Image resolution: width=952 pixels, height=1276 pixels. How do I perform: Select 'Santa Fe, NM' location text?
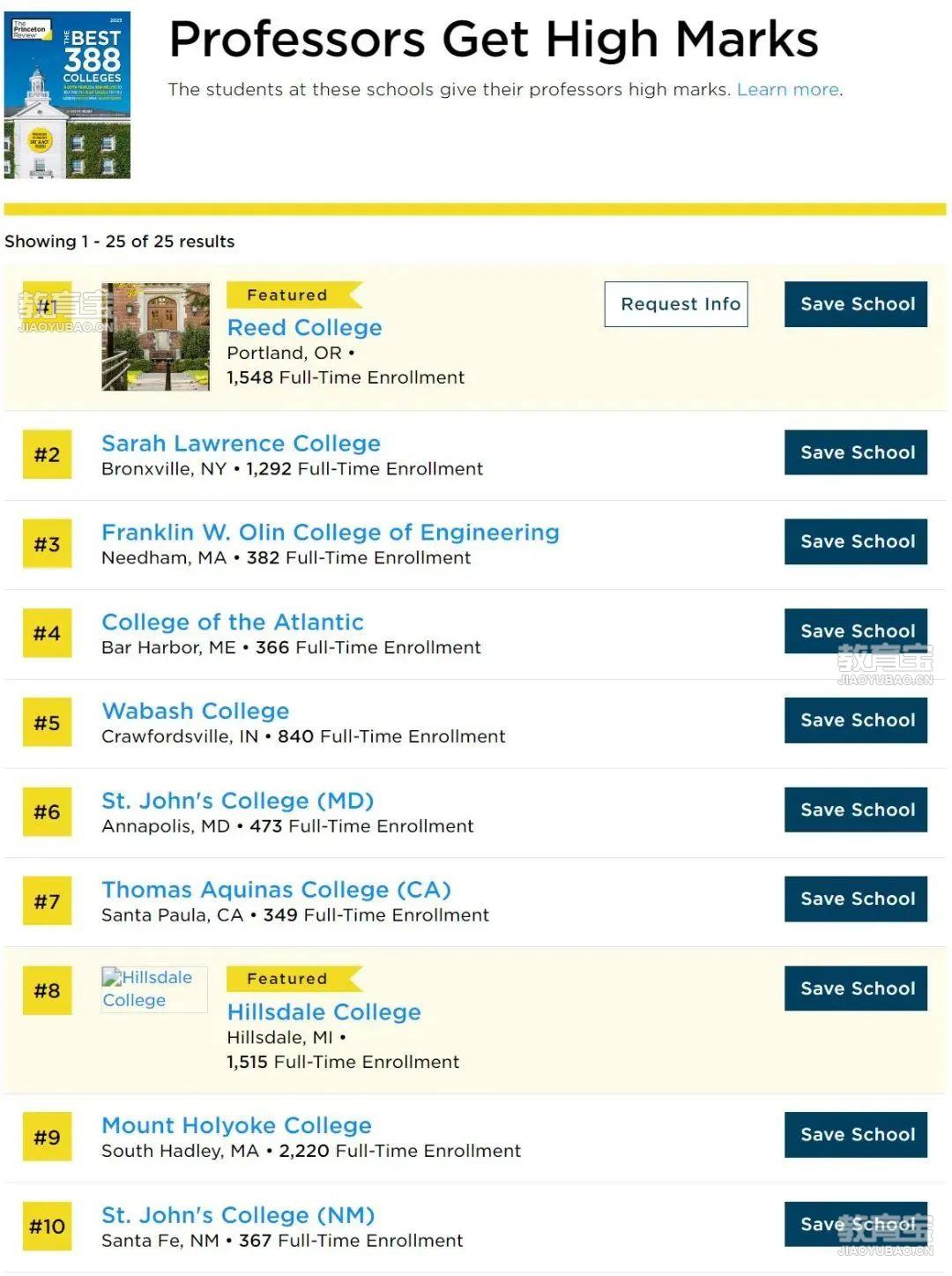(160, 1242)
